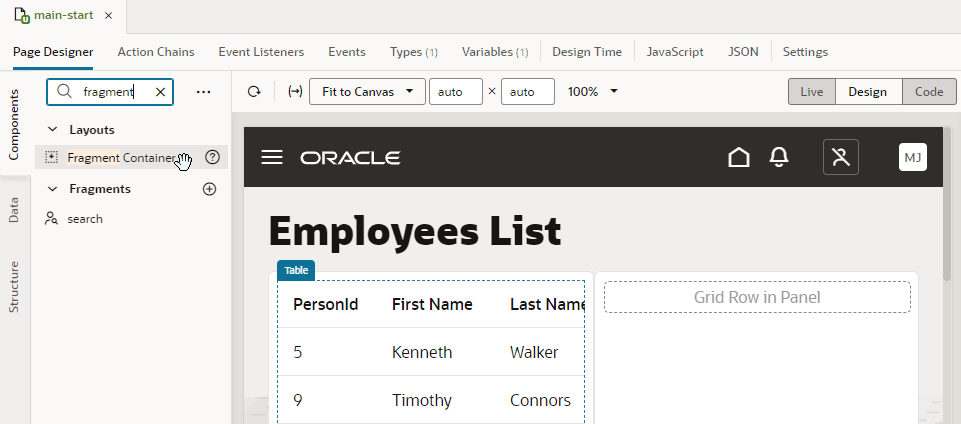Open the Fit to Canvas dropdown
The width and height of the screenshot is (961, 424).
tap(367, 92)
